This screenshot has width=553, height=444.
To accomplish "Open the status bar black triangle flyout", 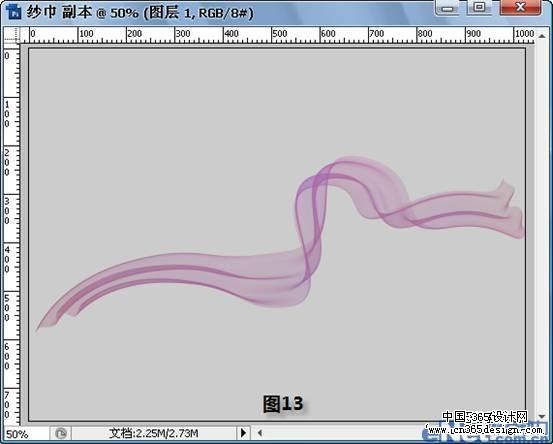I will 243,433.
